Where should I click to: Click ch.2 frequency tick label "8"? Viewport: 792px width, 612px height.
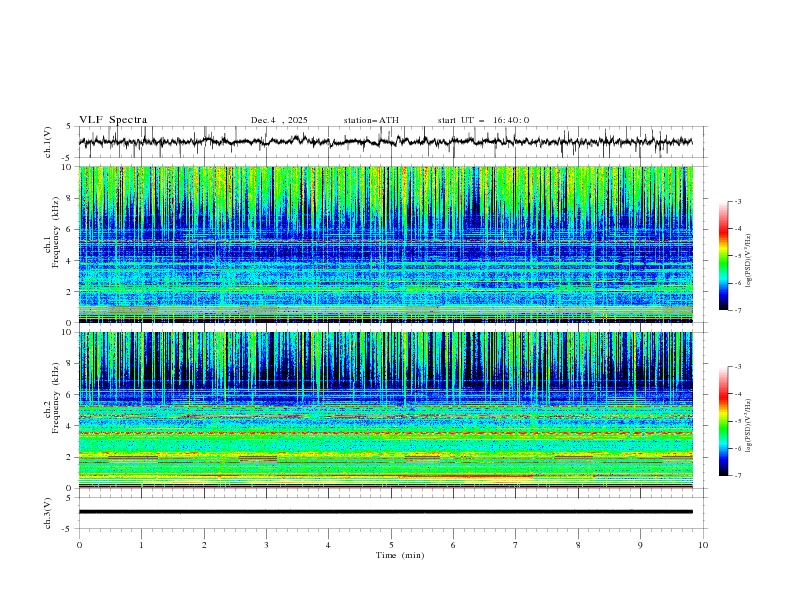click(70, 364)
